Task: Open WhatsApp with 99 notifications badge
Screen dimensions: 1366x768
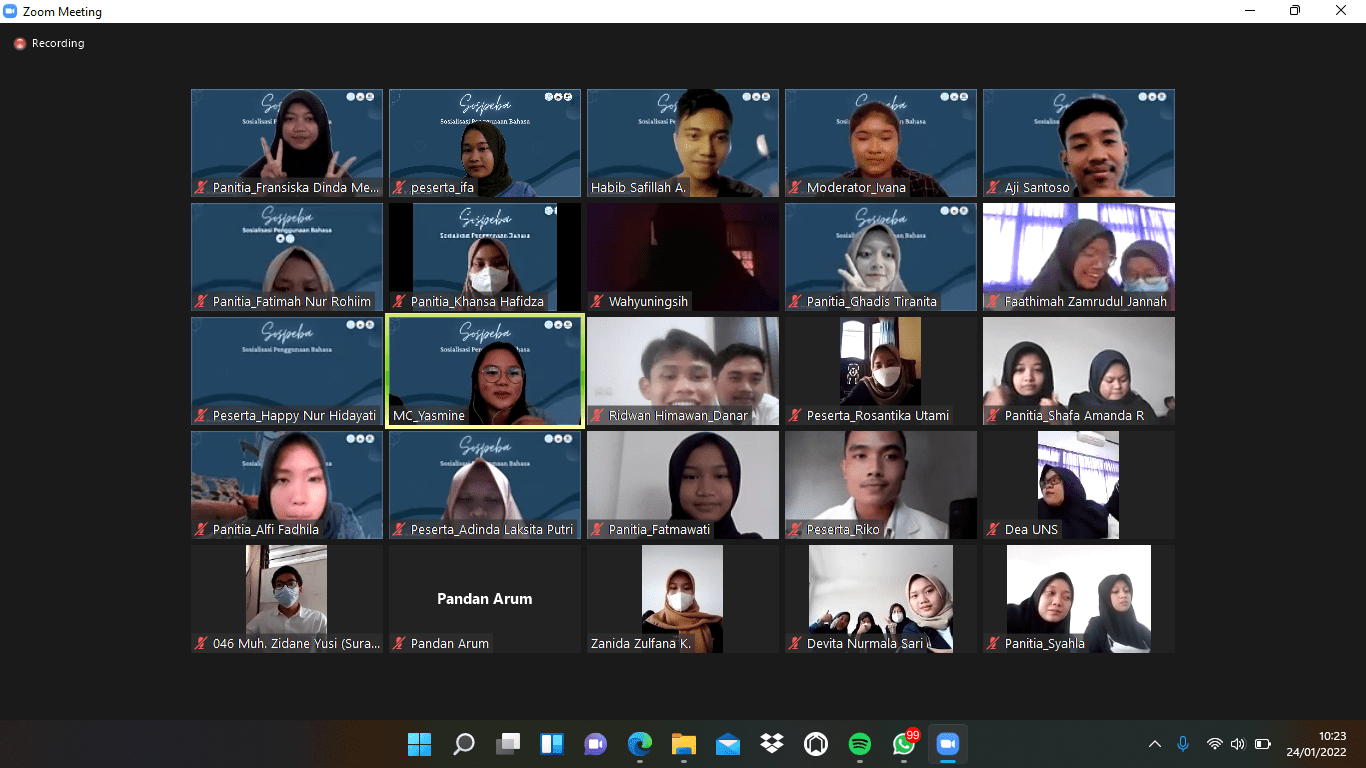Action: tap(904, 744)
